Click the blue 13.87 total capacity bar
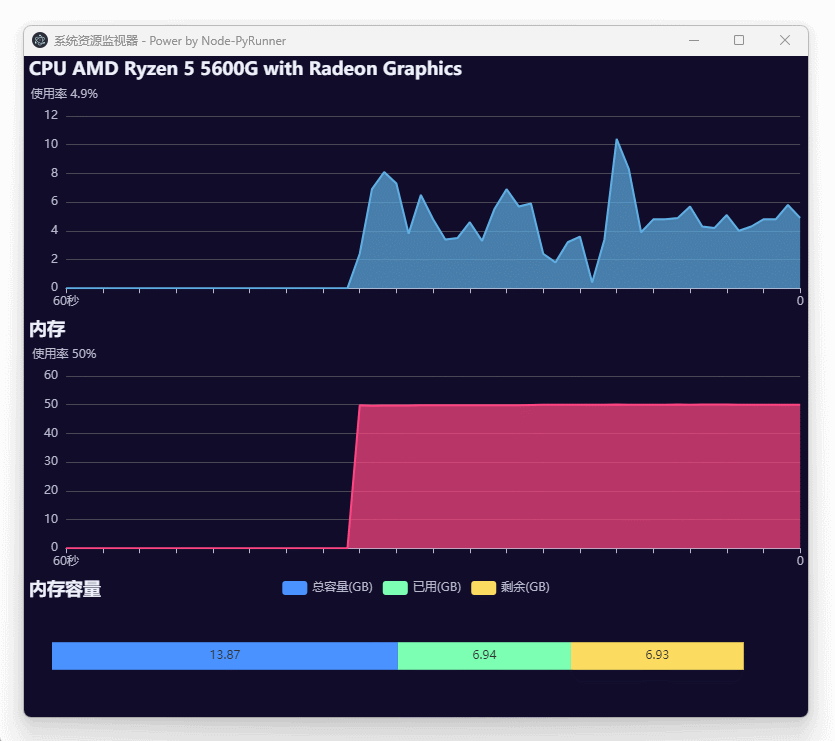The image size is (835, 741). point(225,655)
